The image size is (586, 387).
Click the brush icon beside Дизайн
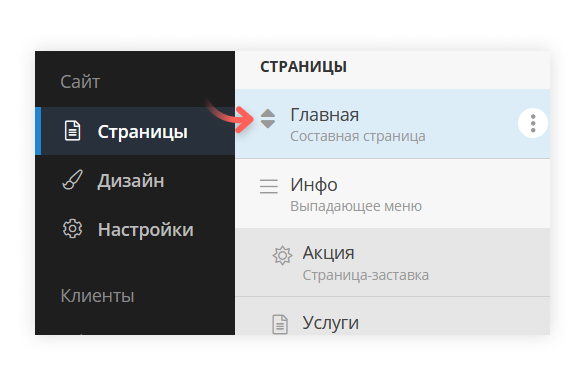pyautogui.click(x=73, y=180)
